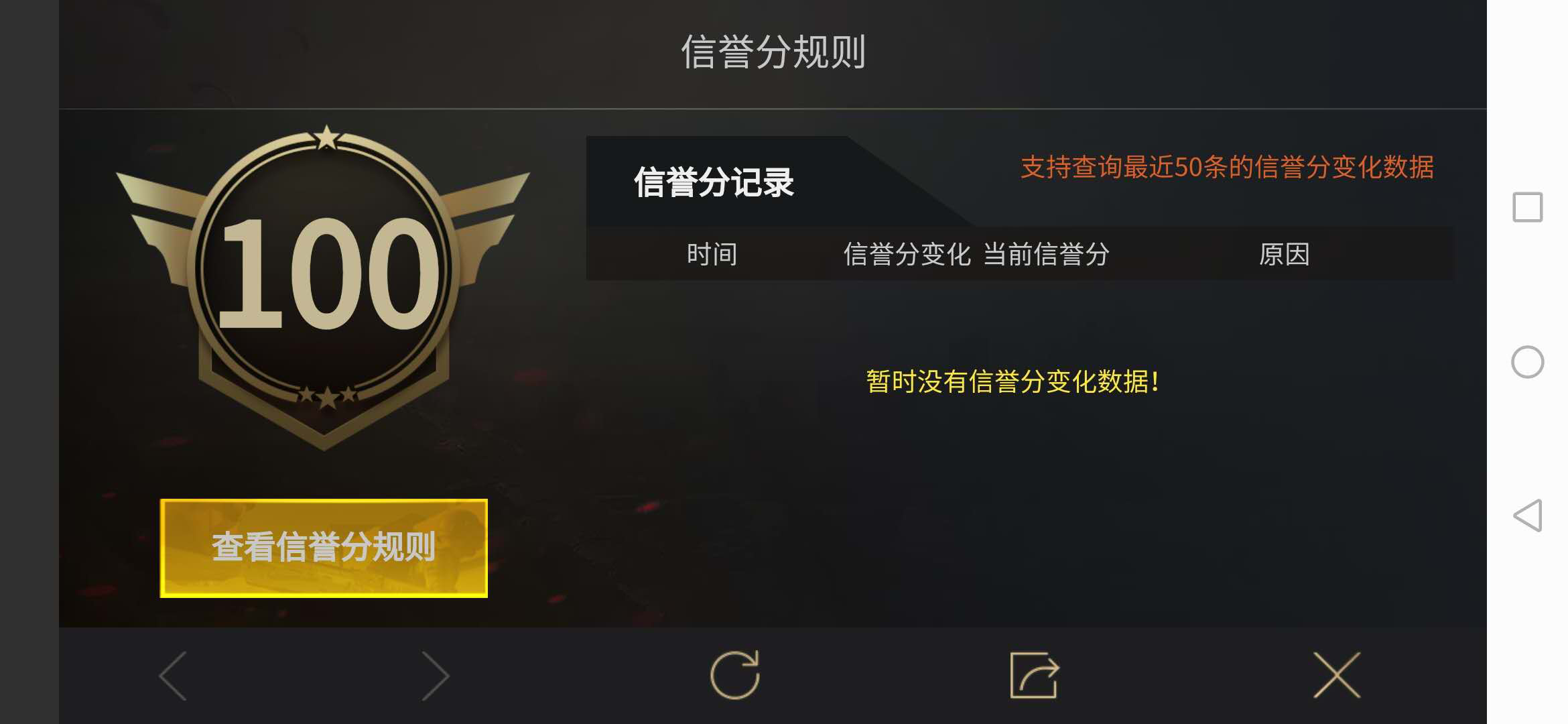This screenshot has height=724, width=1568.
Task: Click the 当前信誉分 column header
Action: [1047, 254]
